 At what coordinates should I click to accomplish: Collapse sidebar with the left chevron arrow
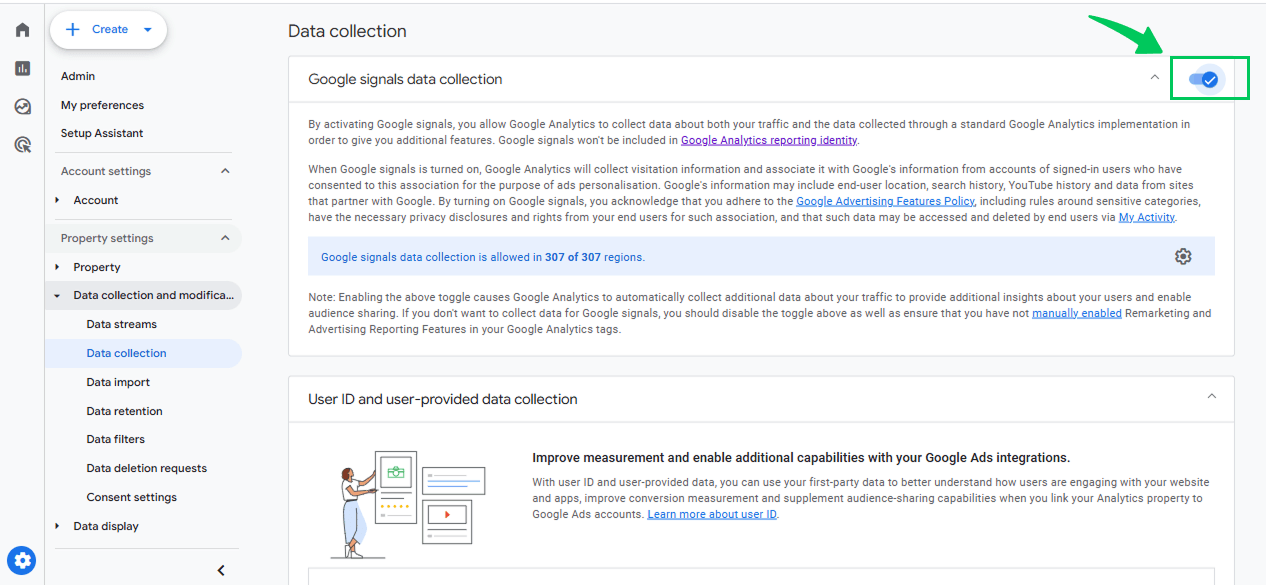[221, 570]
